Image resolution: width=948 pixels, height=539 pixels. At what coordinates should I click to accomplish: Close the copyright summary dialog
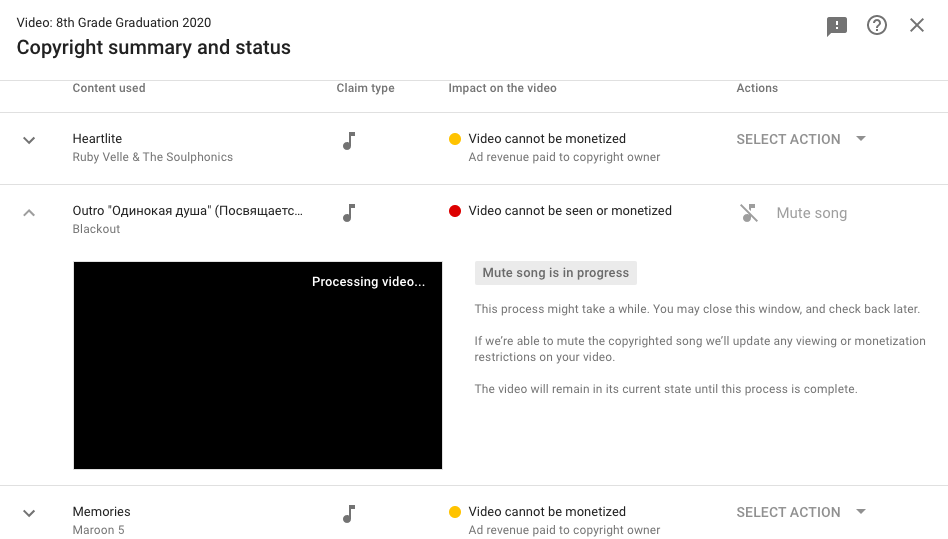click(917, 25)
